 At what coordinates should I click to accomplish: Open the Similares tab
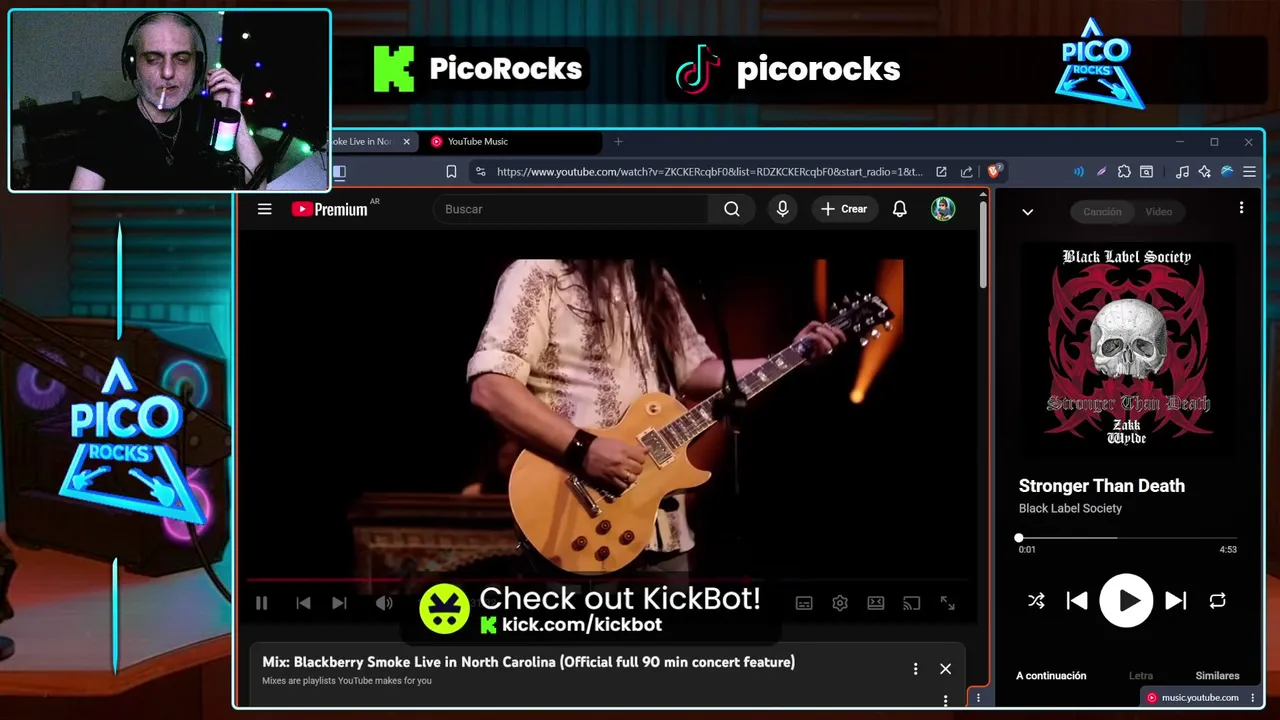(1217, 676)
